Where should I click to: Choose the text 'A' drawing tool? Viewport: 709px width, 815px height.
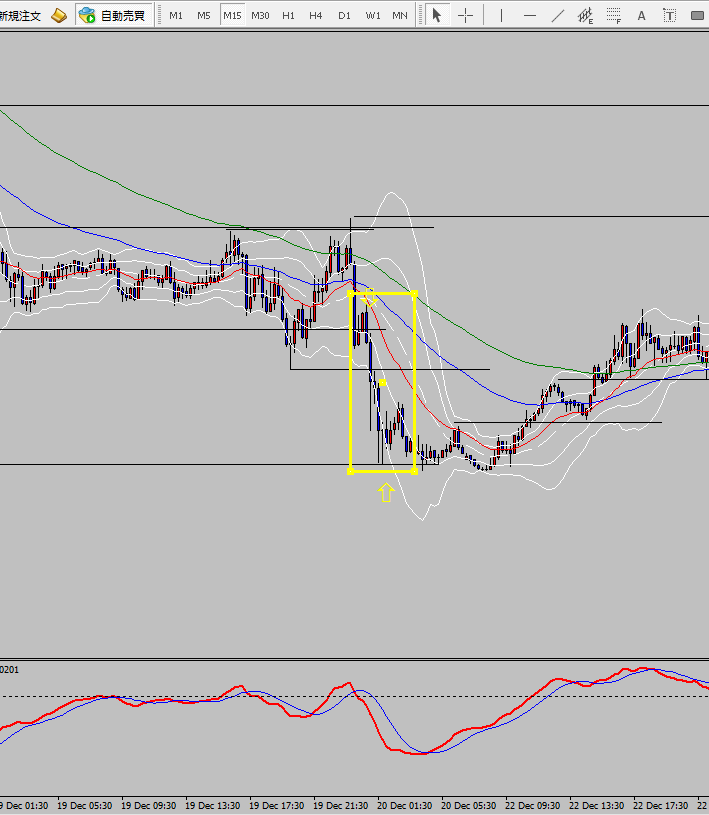[x=642, y=15]
